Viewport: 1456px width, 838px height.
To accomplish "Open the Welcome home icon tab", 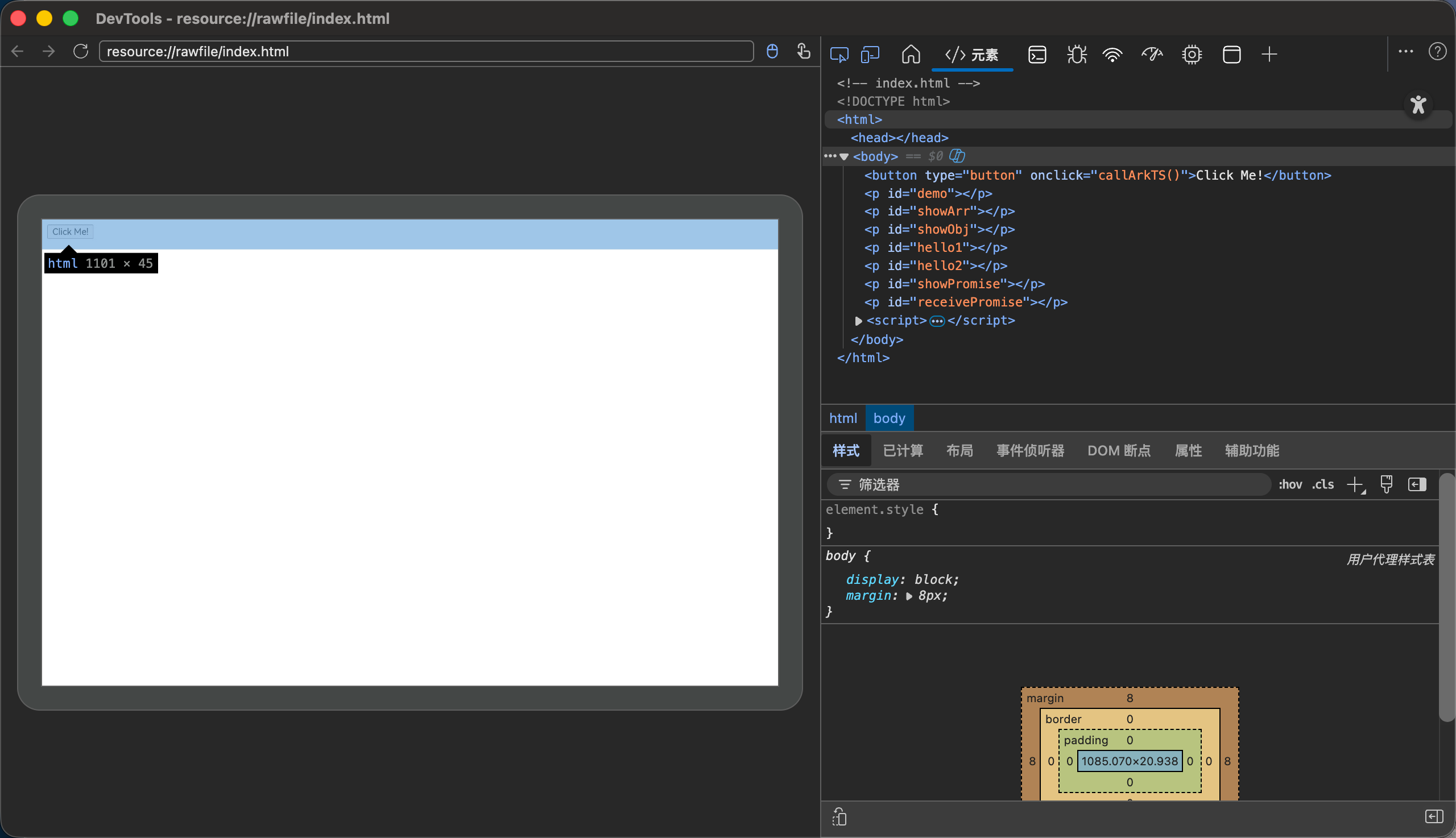I will pyautogui.click(x=910, y=55).
